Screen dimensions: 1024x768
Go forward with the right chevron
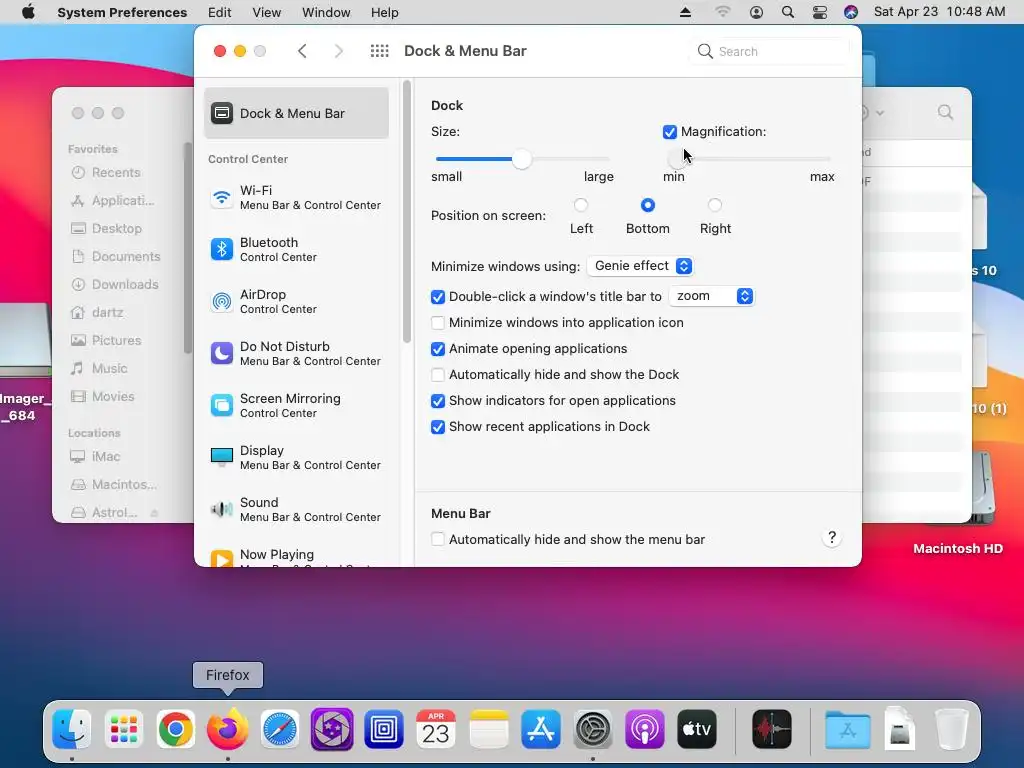(338, 51)
